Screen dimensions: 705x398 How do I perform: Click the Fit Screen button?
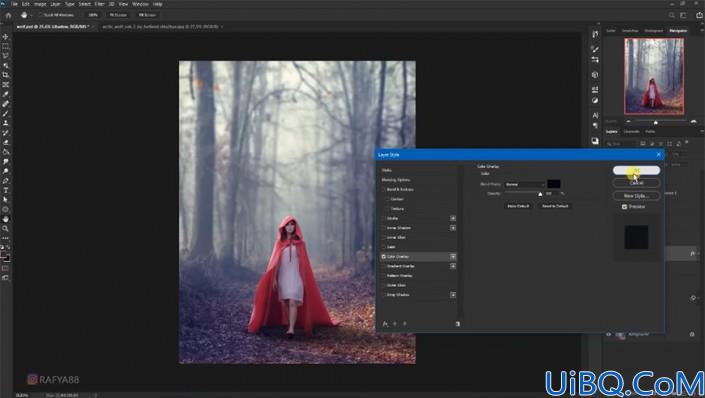click(x=118, y=15)
